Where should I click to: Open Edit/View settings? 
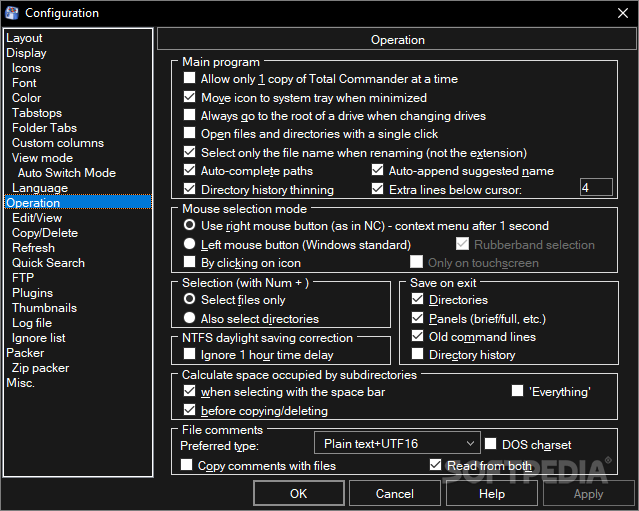(x=37, y=218)
